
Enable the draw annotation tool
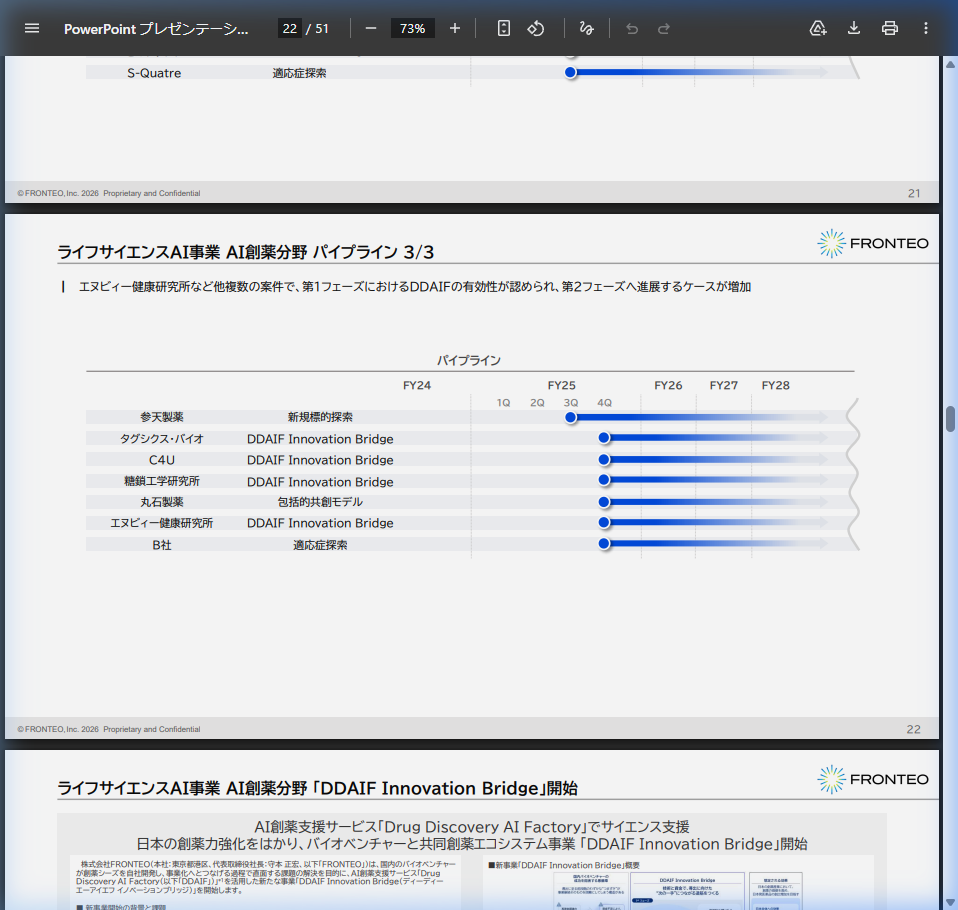tap(587, 28)
